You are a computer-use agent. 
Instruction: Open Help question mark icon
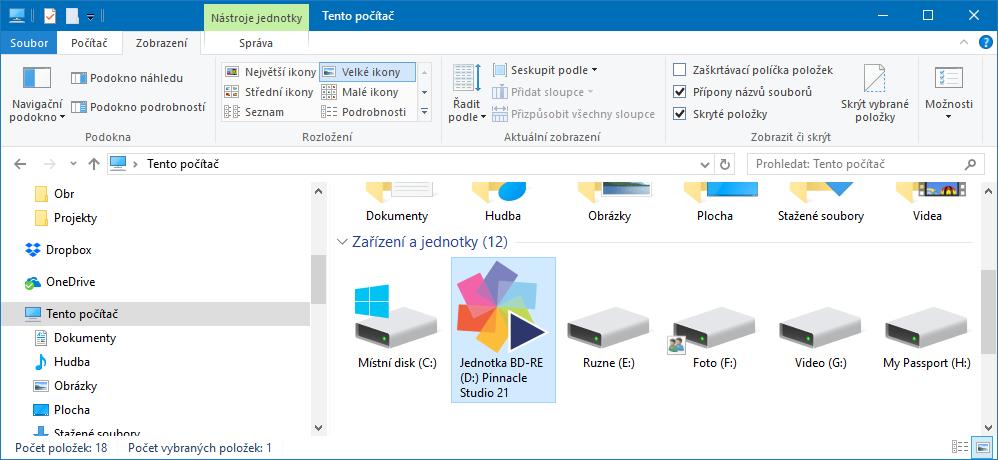(984, 43)
